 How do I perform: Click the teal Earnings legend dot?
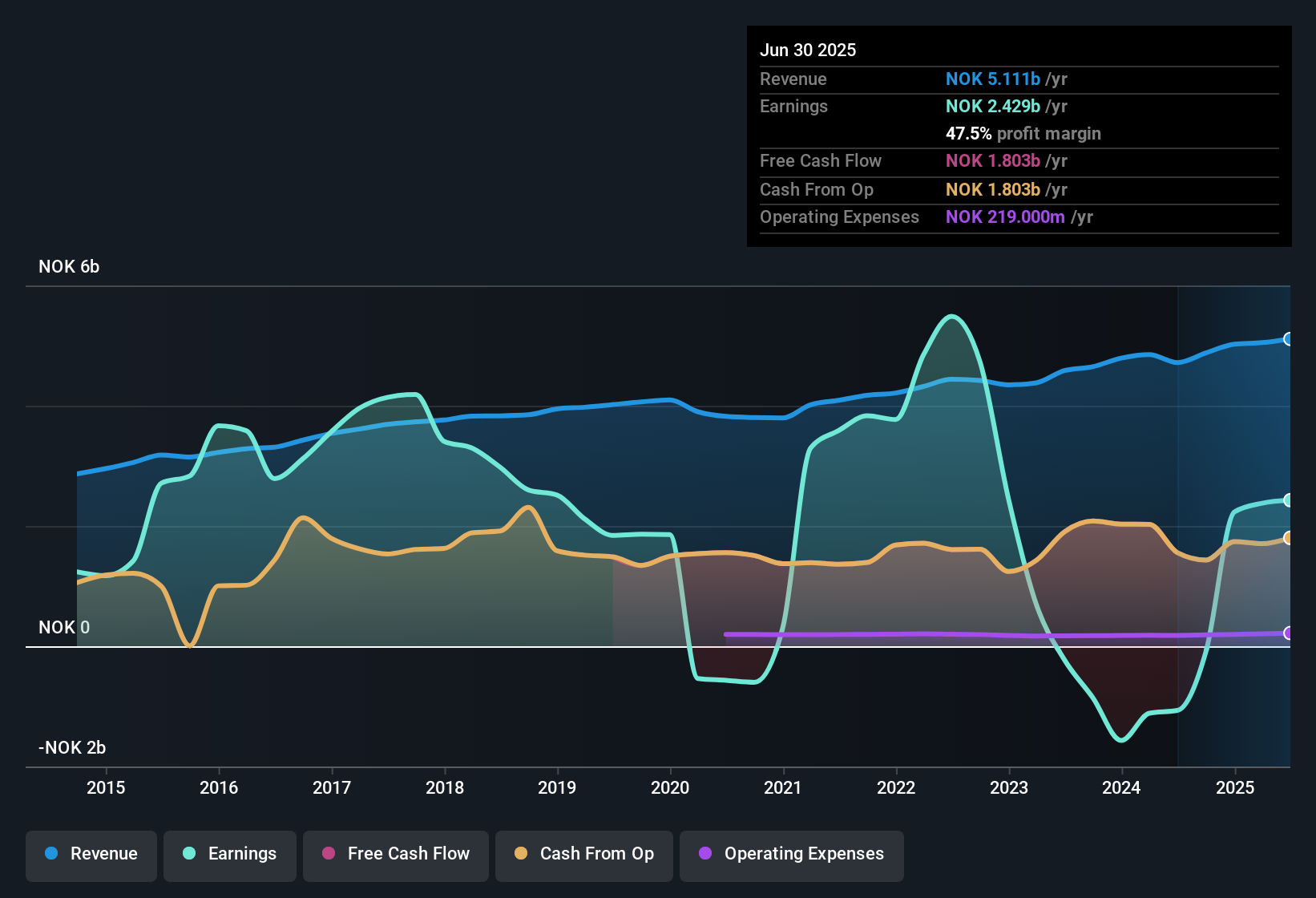coord(188,854)
